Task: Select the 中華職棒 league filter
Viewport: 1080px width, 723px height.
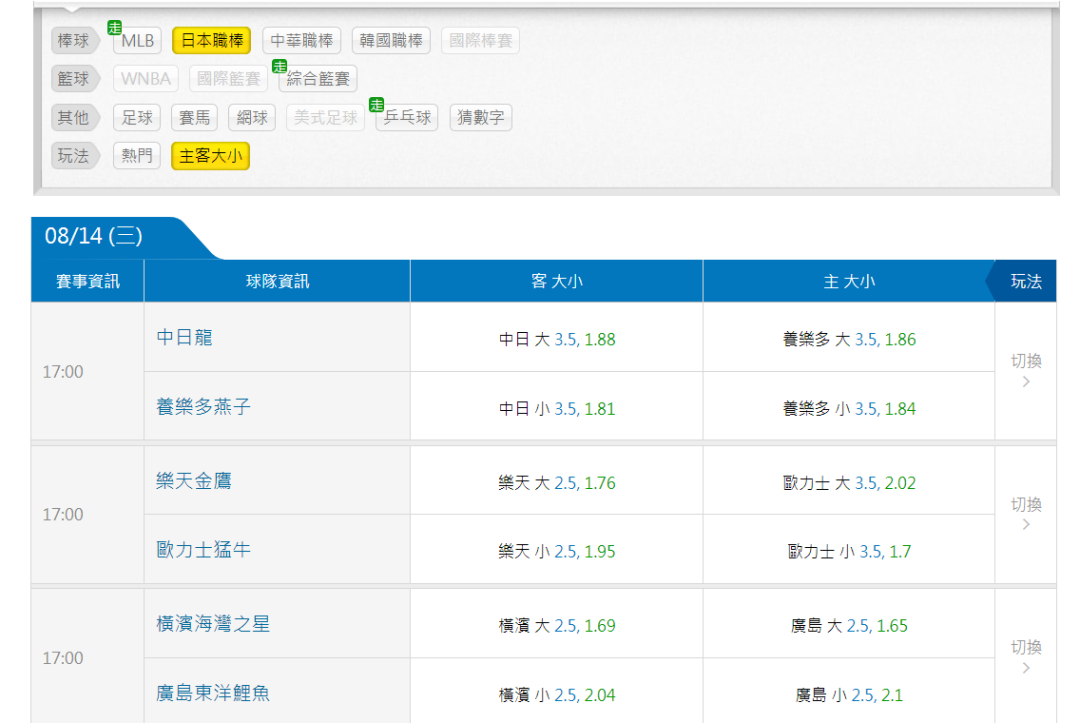Action: [x=302, y=41]
